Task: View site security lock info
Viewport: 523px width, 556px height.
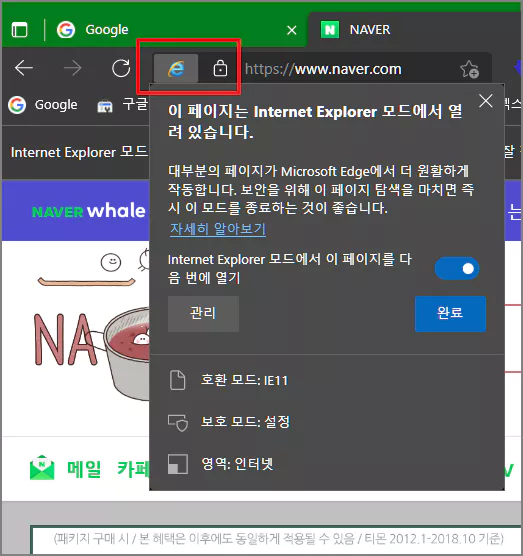Action: click(x=220, y=68)
